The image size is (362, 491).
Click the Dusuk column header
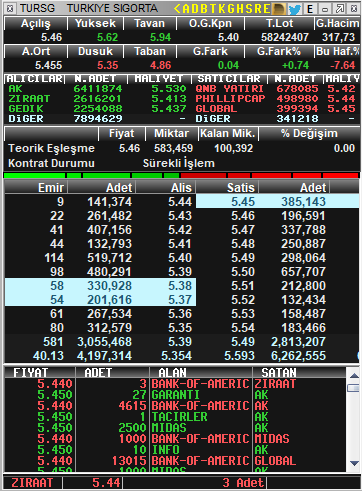95,52
